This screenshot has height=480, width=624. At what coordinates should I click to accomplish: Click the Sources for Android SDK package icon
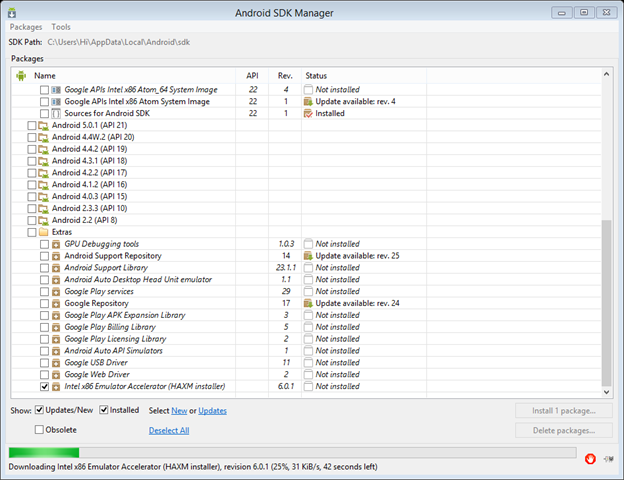click(x=56, y=113)
